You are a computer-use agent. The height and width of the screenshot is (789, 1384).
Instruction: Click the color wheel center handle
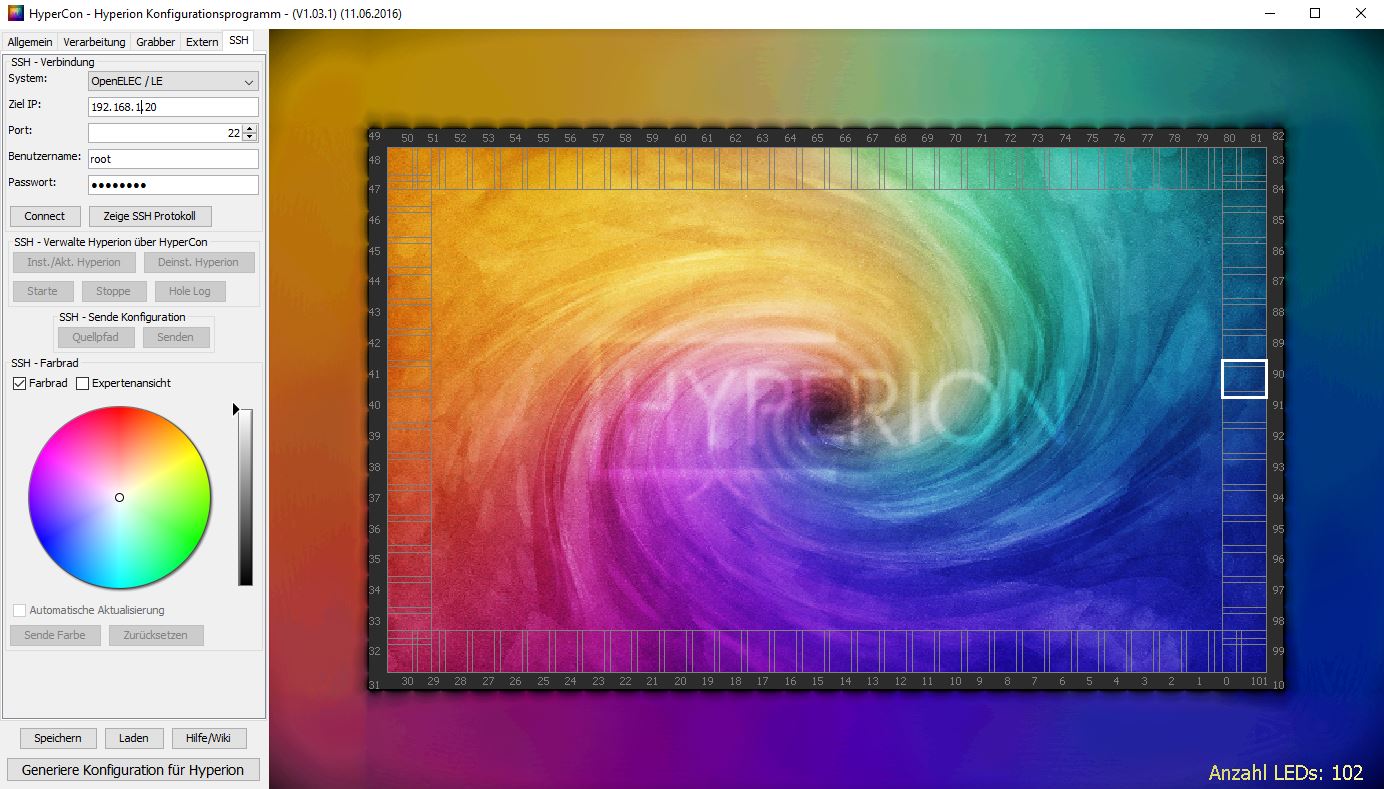click(x=119, y=497)
